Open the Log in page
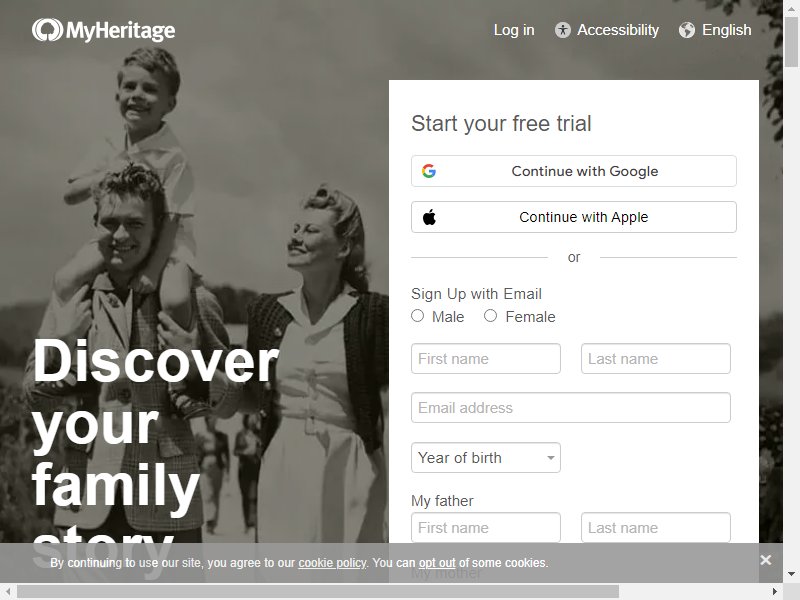The width and height of the screenshot is (800, 600). [x=514, y=30]
